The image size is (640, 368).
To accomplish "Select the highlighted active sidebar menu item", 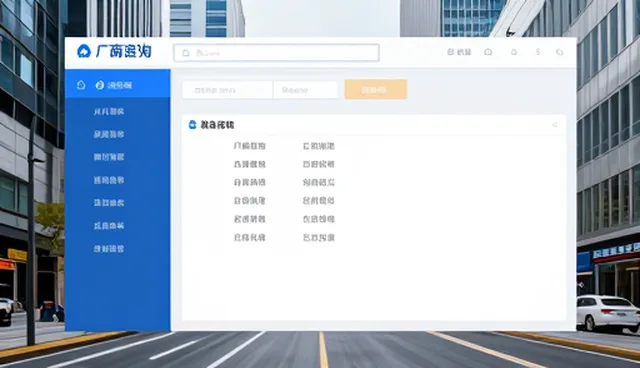I will coord(118,84).
